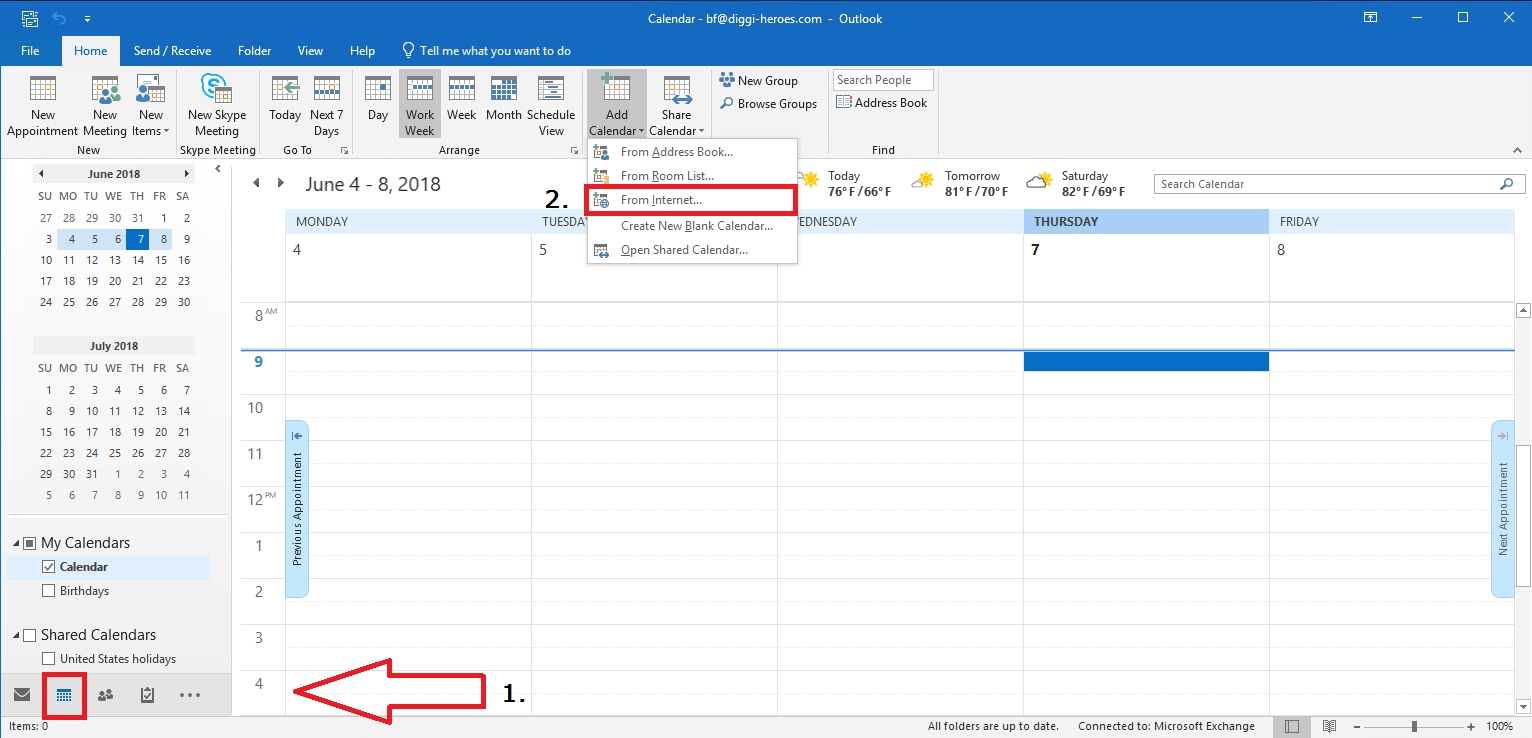Create a New Appointment
This screenshot has height=738, width=1532.
pyautogui.click(x=42, y=106)
